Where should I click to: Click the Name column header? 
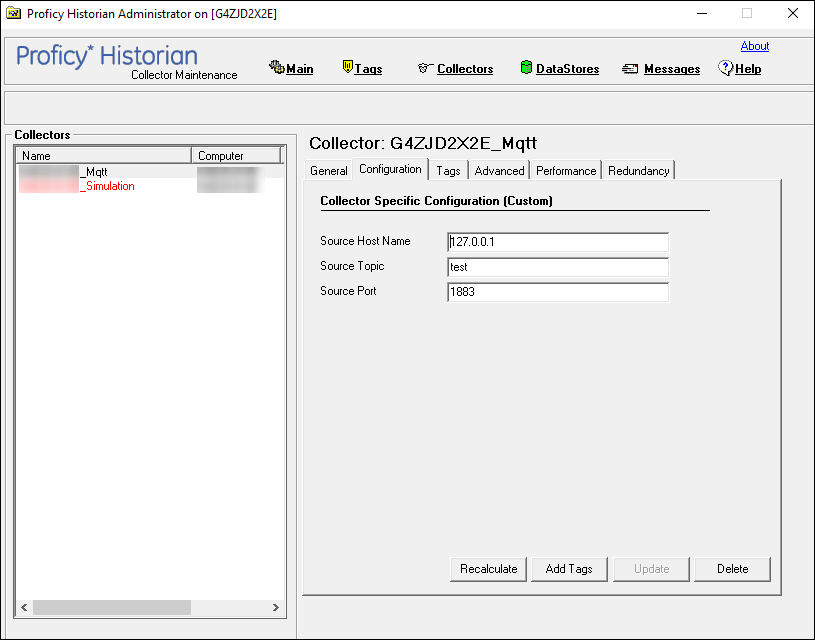[104, 155]
